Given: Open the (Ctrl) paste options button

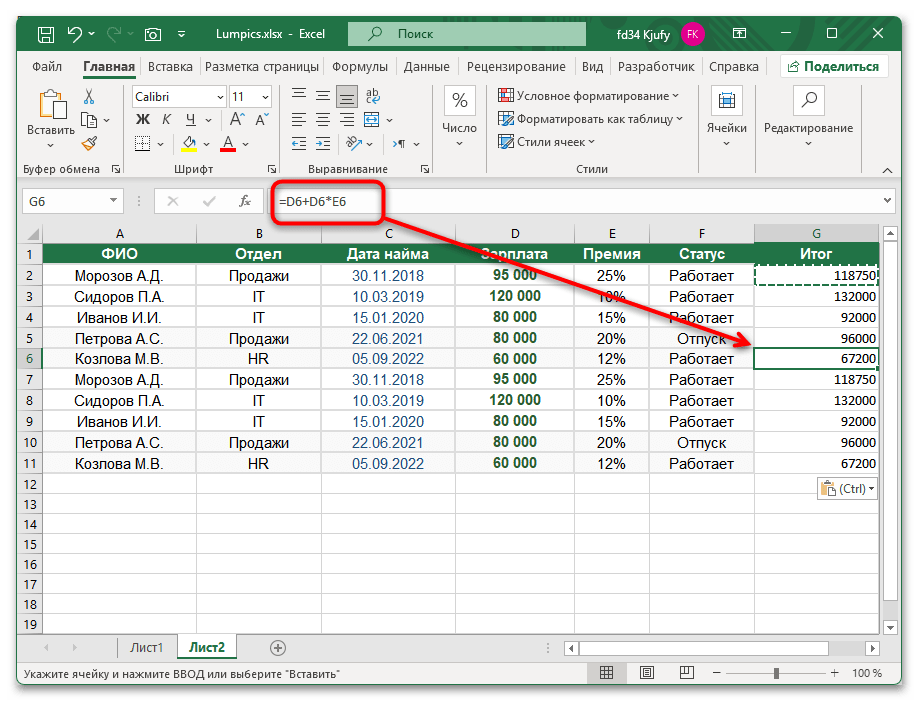Looking at the screenshot, I should 846,489.
